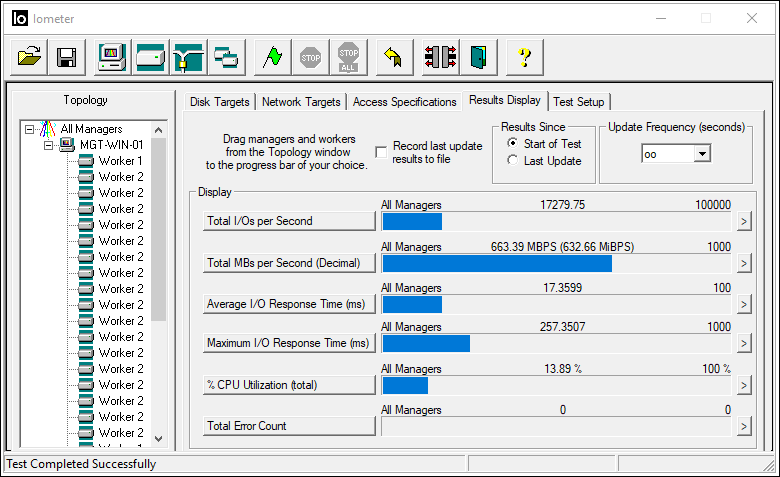Collapse the All Managers tree node
This screenshot has height=477, width=780.
28,129
